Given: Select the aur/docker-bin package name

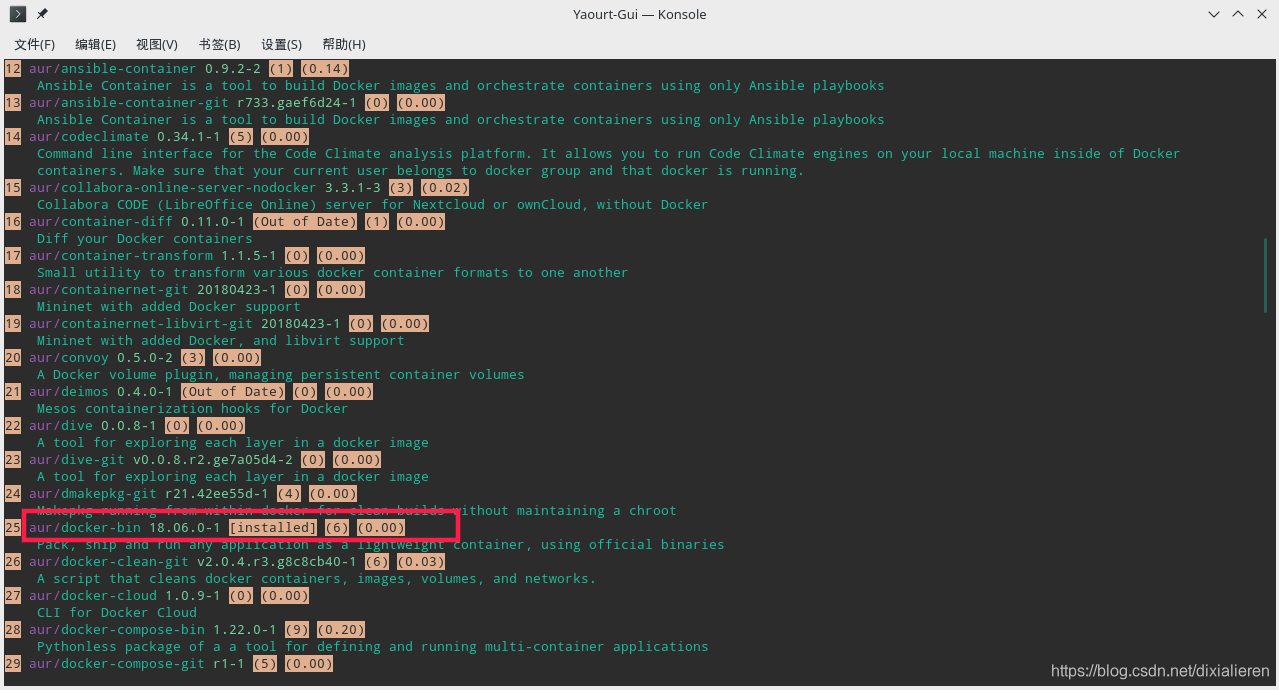Looking at the screenshot, I should click(x=85, y=528).
